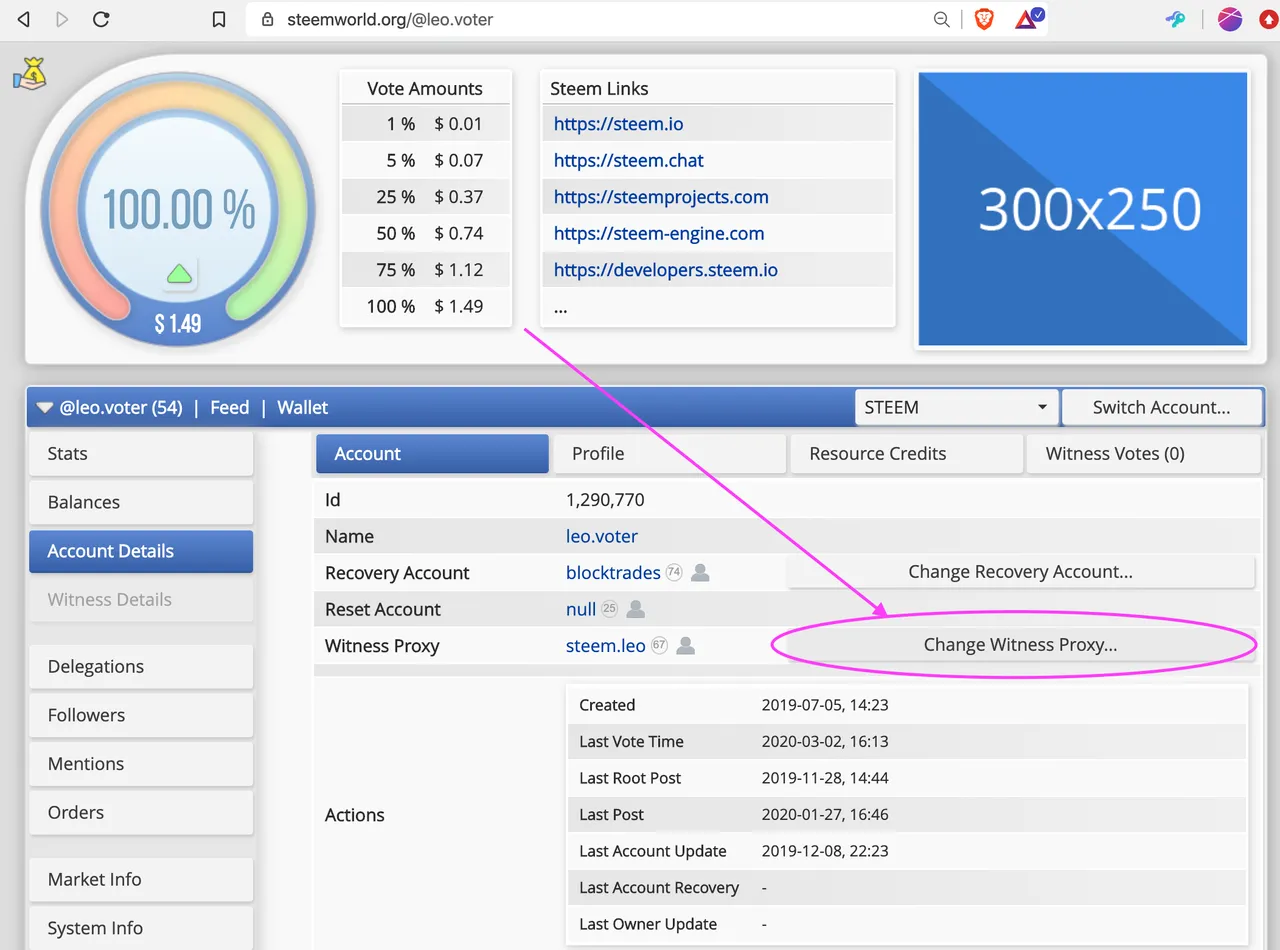Reload the page with the refresh icon
This screenshot has height=950, width=1280.
101,19
